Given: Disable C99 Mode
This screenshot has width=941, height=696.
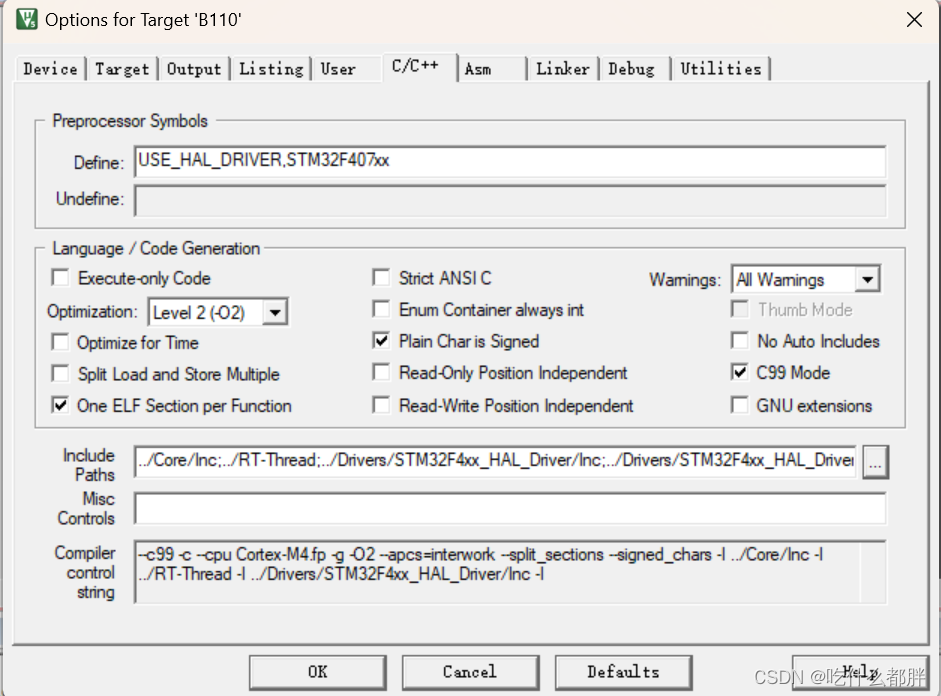Looking at the screenshot, I should tap(739, 374).
